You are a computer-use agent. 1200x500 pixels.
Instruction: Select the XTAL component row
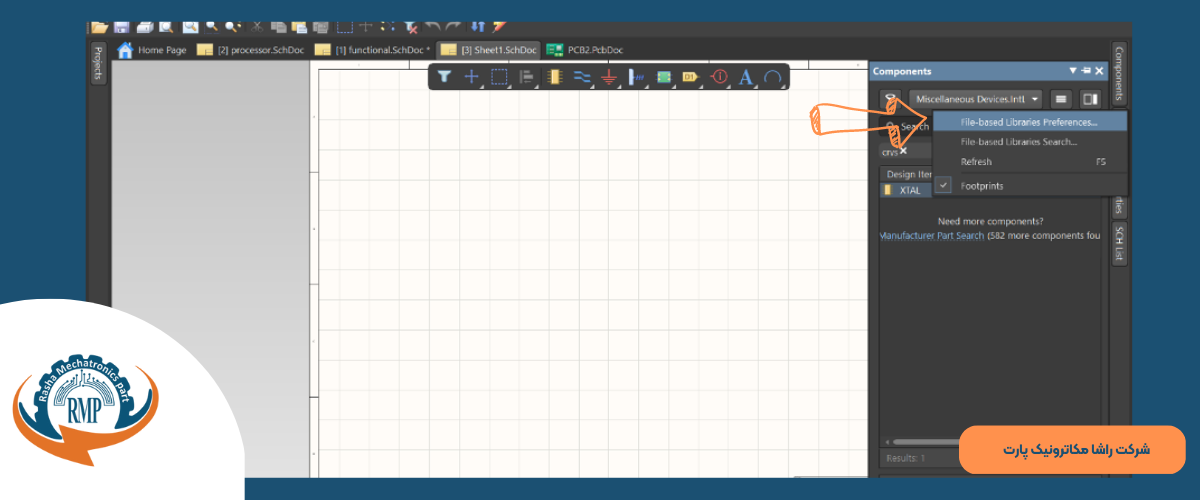point(908,190)
